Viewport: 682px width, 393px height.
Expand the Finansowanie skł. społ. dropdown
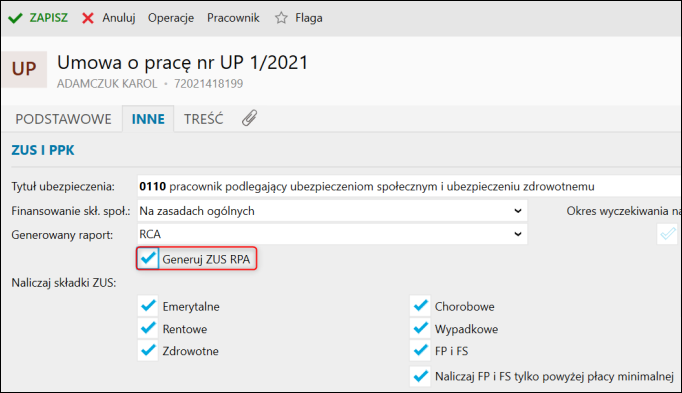point(332,211)
